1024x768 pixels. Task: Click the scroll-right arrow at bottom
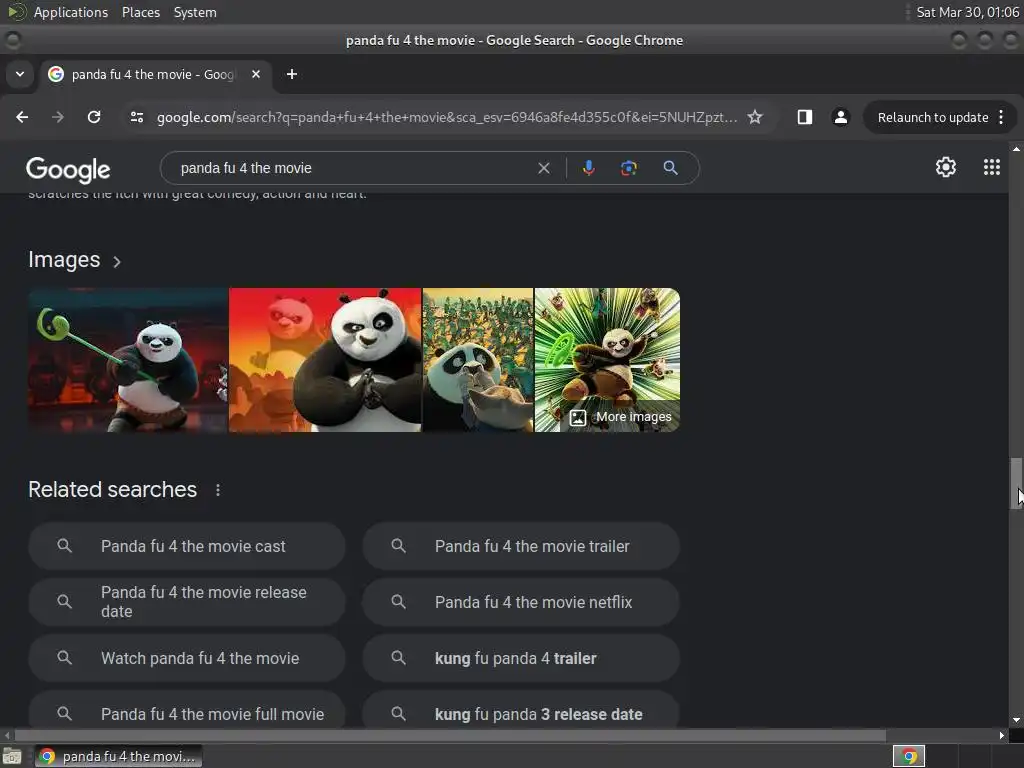tap(1002, 735)
